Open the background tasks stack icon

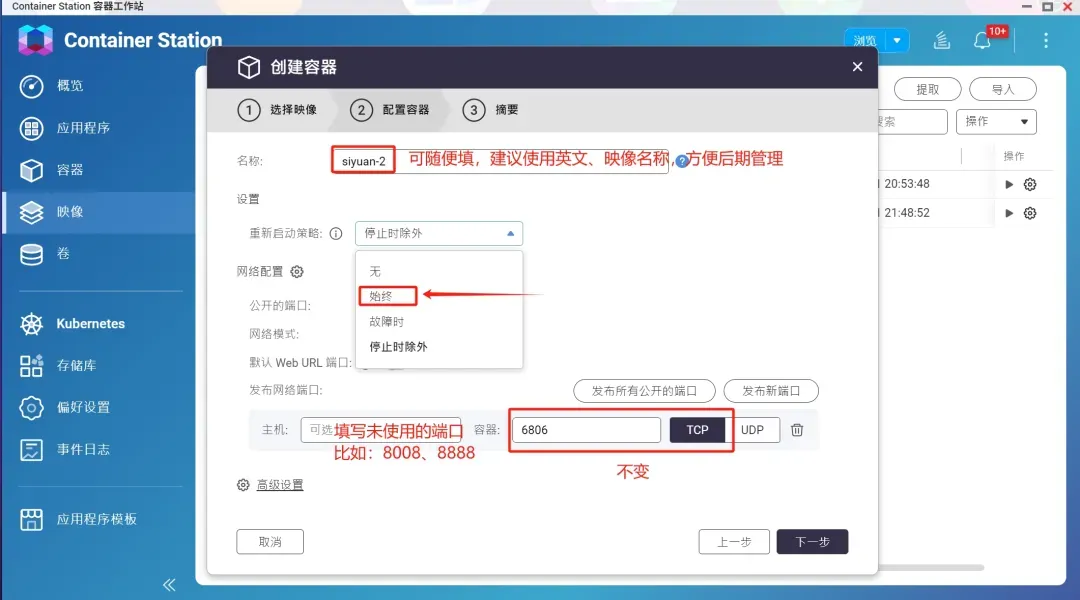[942, 41]
